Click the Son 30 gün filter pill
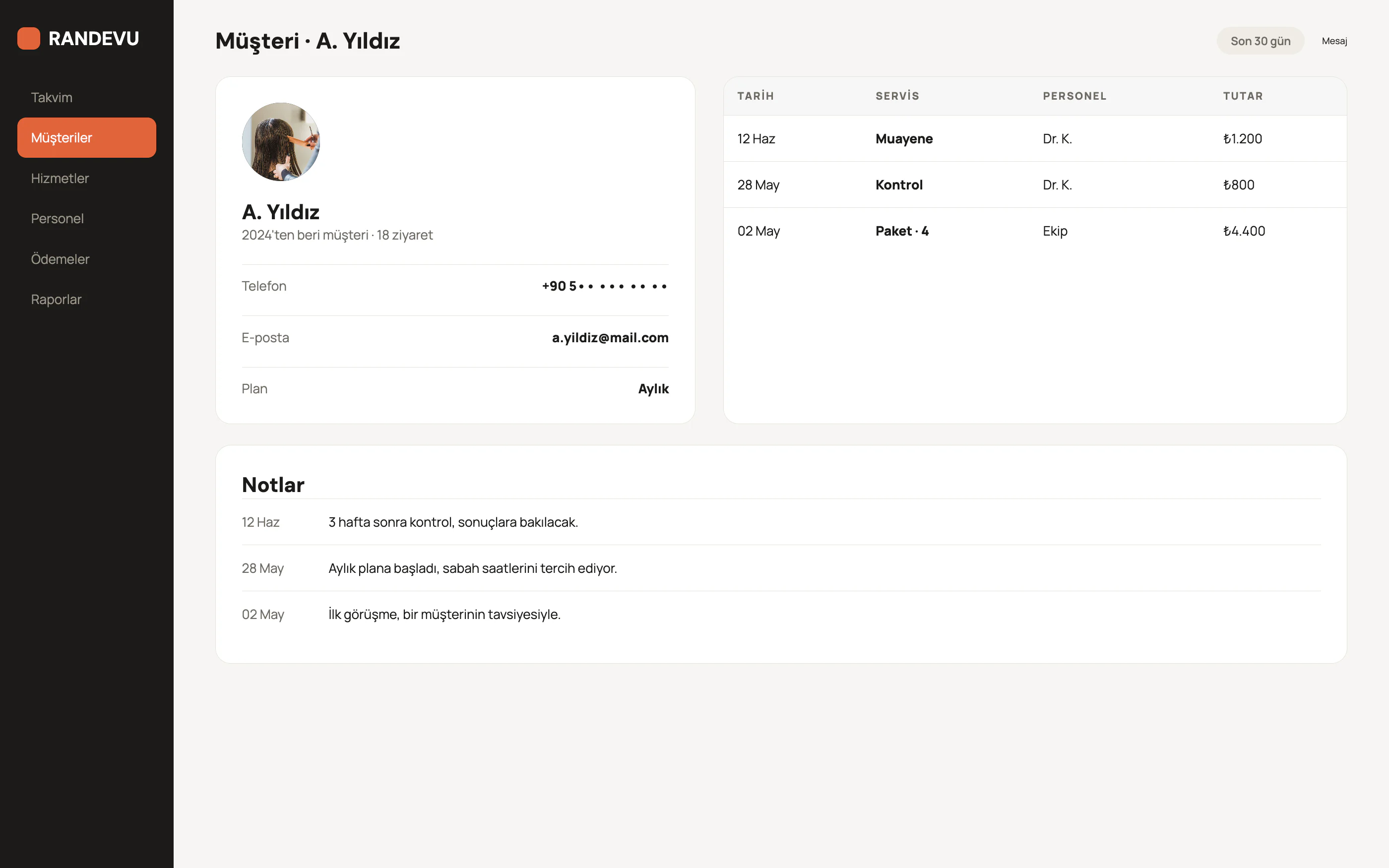The image size is (1389, 868). [1261, 41]
